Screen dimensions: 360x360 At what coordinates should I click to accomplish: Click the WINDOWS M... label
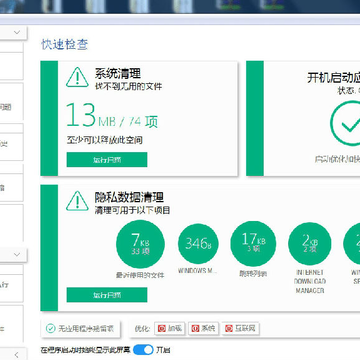(x=198, y=271)
